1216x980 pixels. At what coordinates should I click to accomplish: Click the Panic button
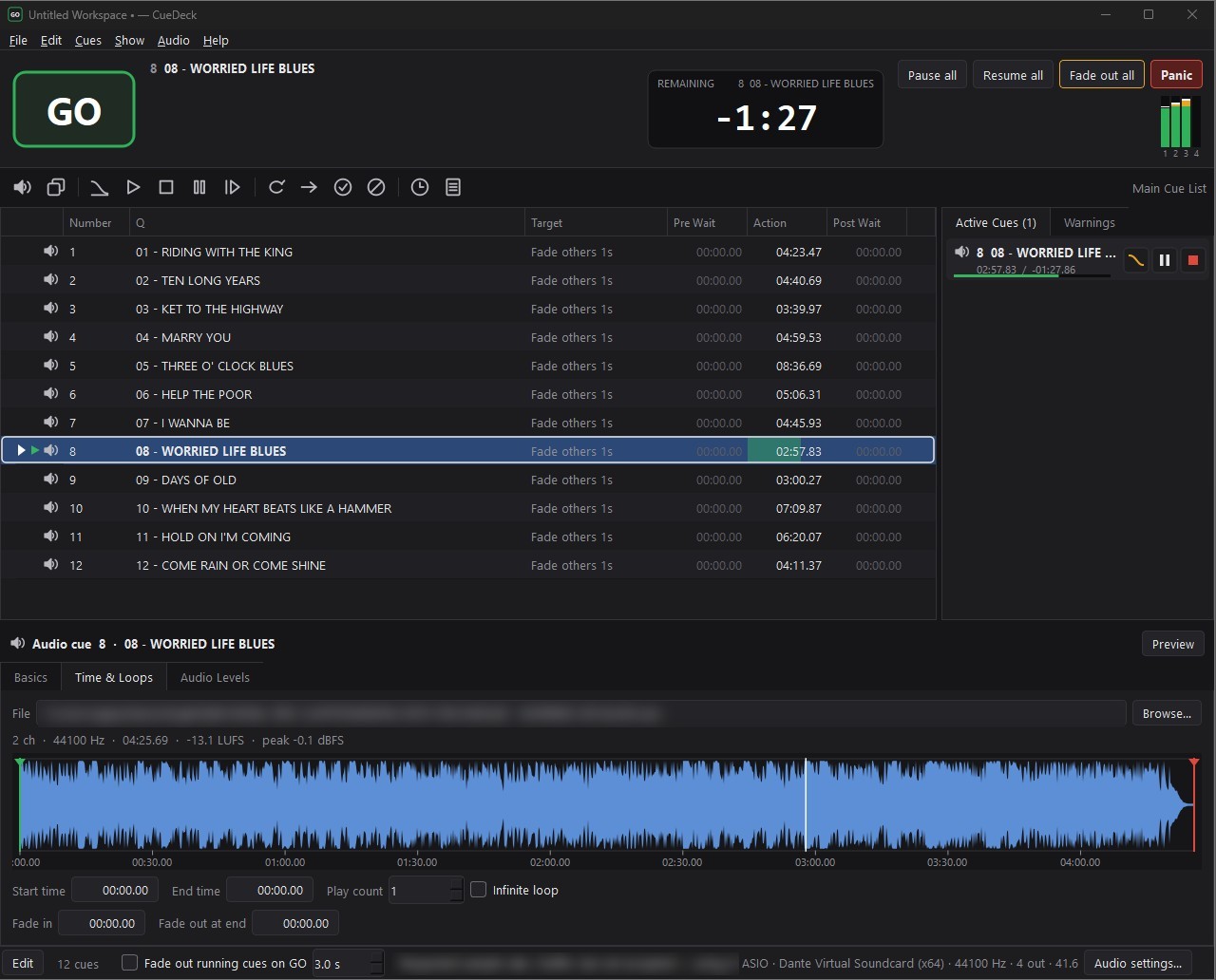(x=1176, y=75)
